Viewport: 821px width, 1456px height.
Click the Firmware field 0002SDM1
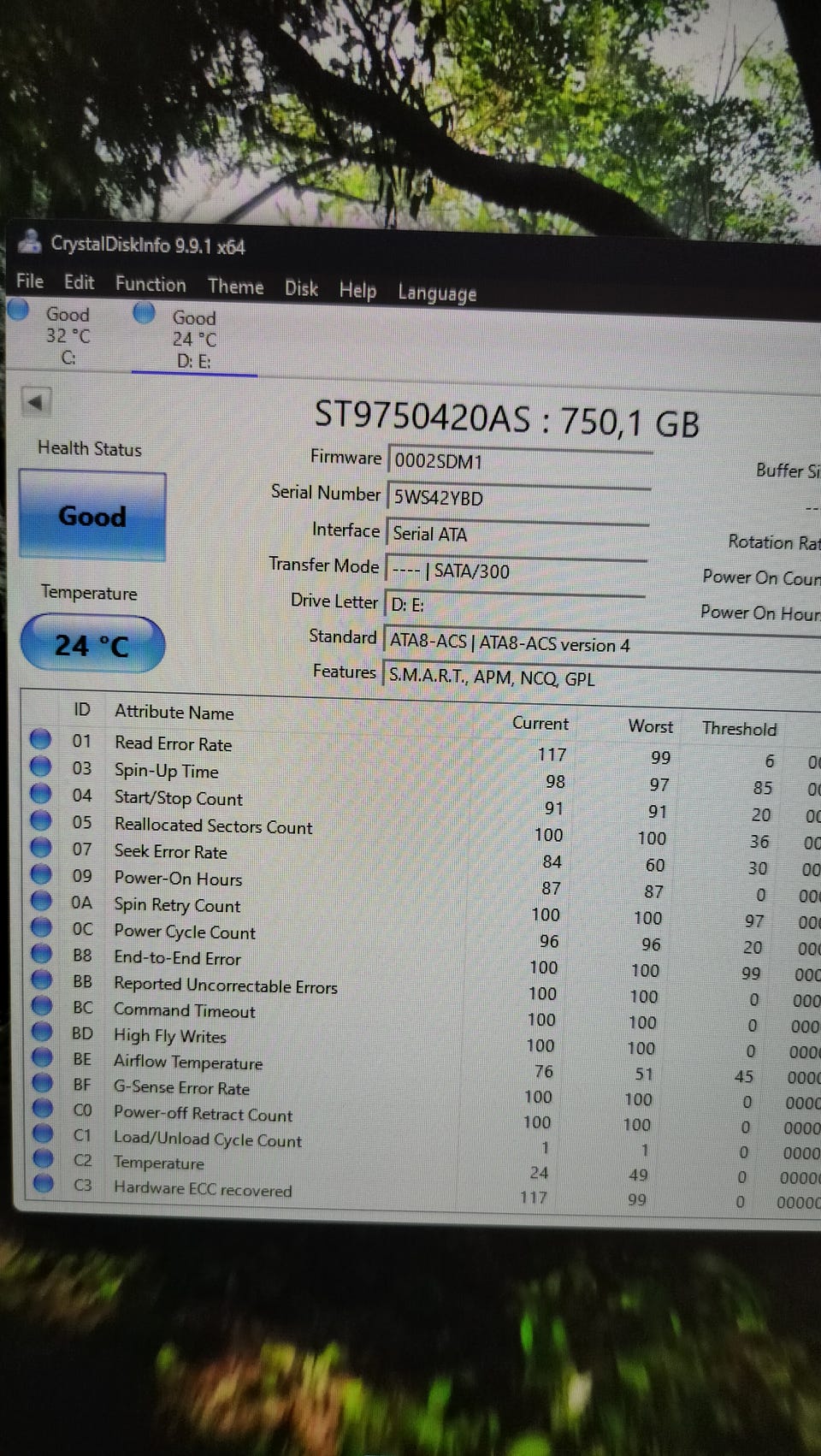520,462
